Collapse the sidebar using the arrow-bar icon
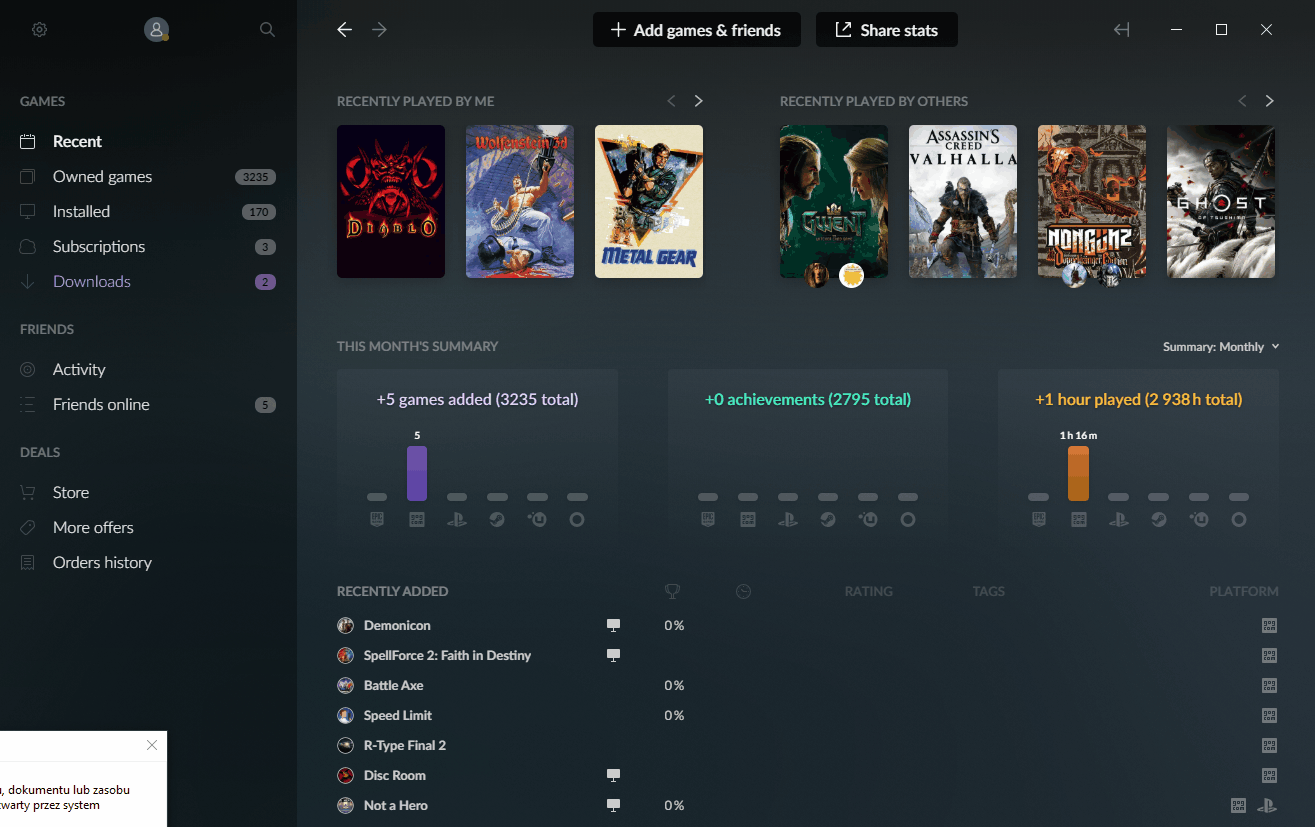Viewport: 1315px width, 827px height. coord(1122,30)
